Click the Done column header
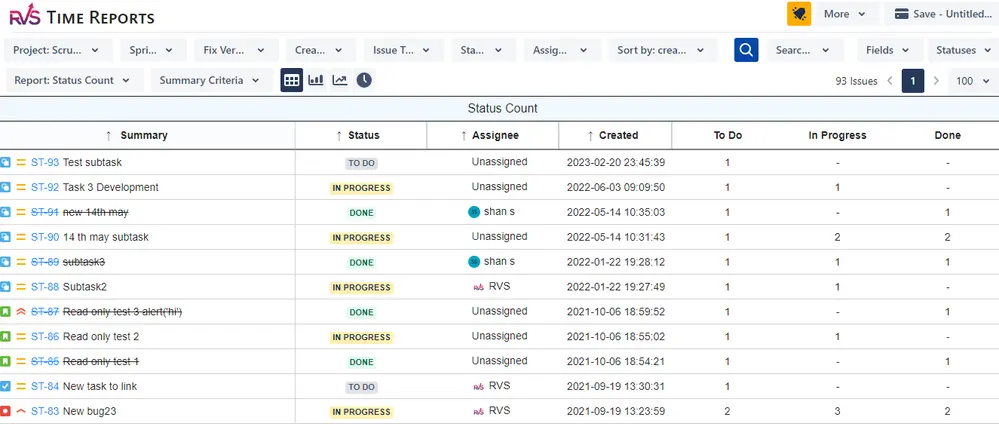Screen dimensions: 999x424 pyautogui.click(x=947, y=135)
